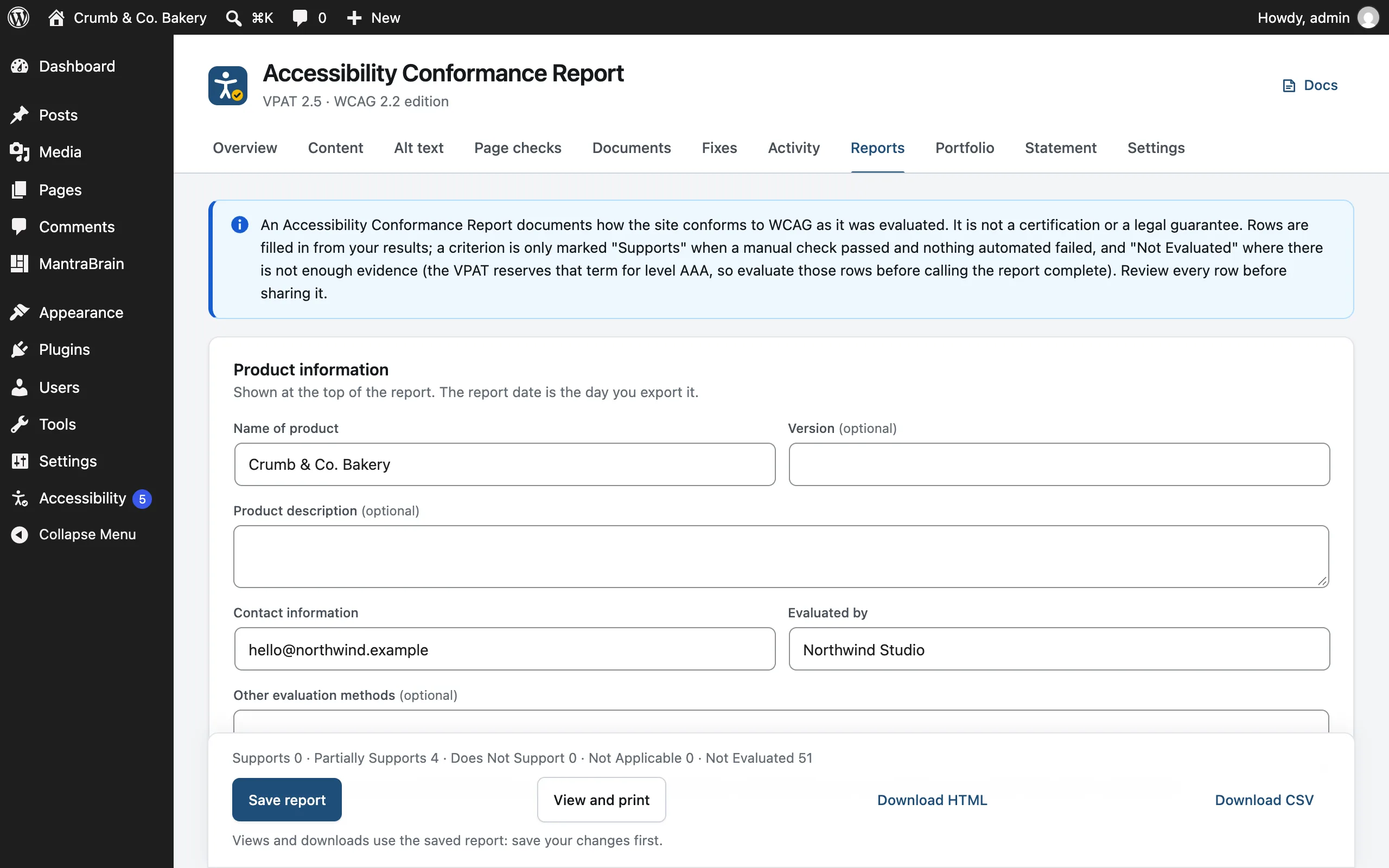Click the Comments icon in sidebar
This screenshot has height=868, width=1389.
click(20, 227)
